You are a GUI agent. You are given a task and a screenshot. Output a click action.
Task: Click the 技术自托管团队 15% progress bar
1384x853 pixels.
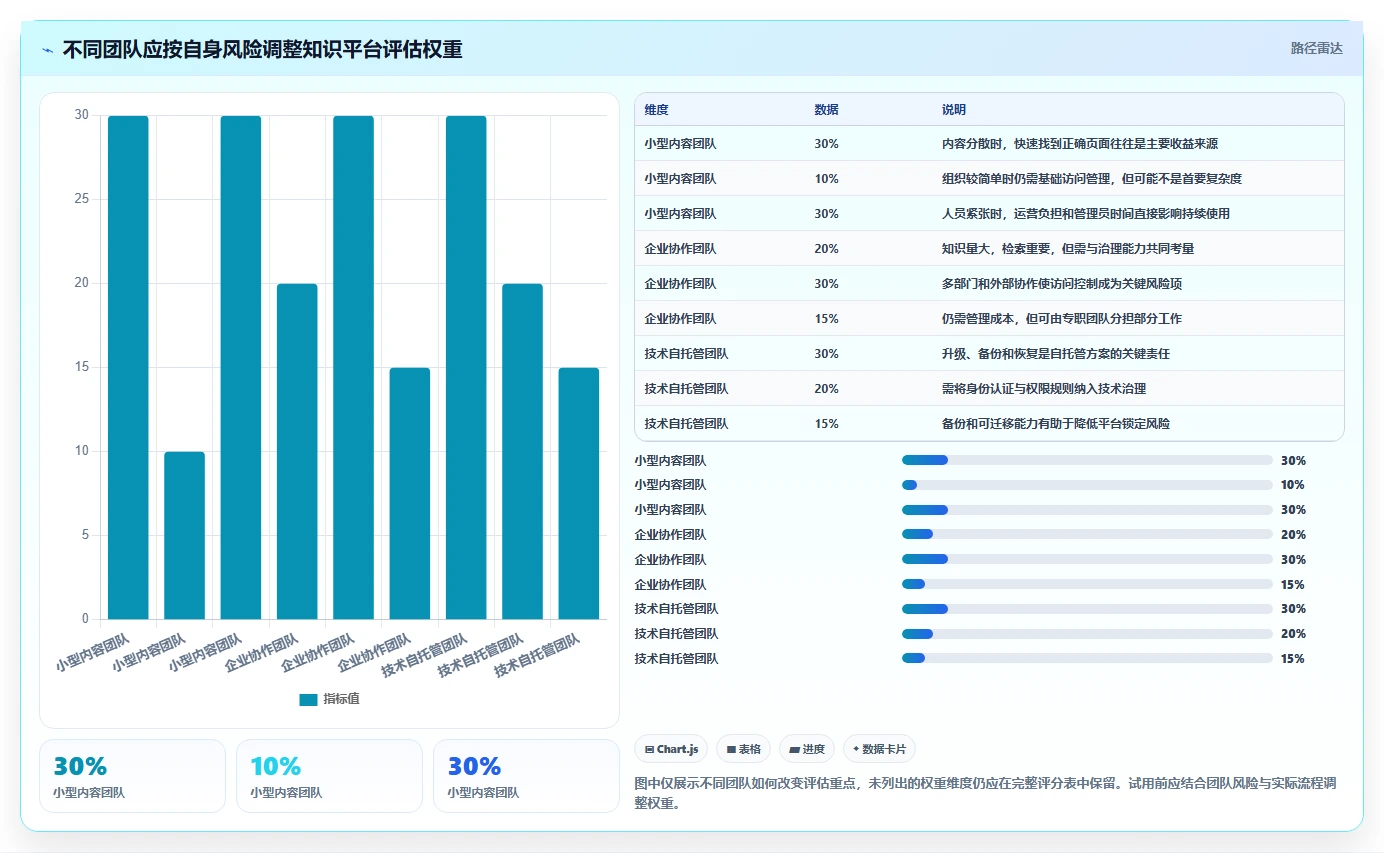(1087, 658)
